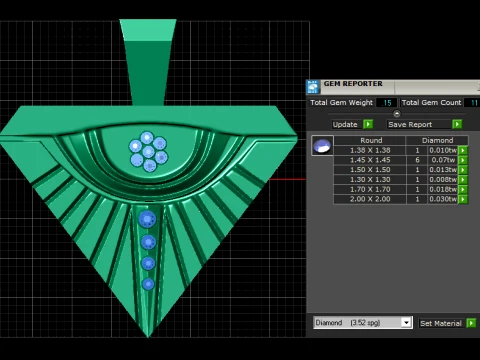480x360 pixels.
Task: Click the 0.07tw weight cell
Action: point(443,160)
